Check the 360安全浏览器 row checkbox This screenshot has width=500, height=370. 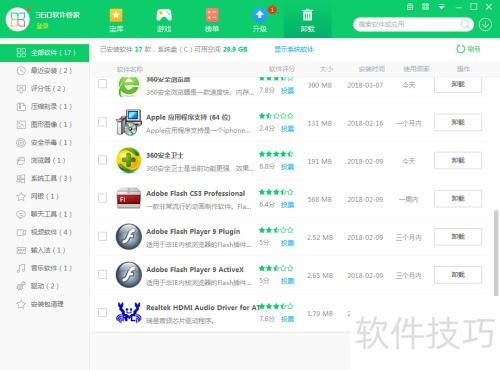[x=103, y=83]
